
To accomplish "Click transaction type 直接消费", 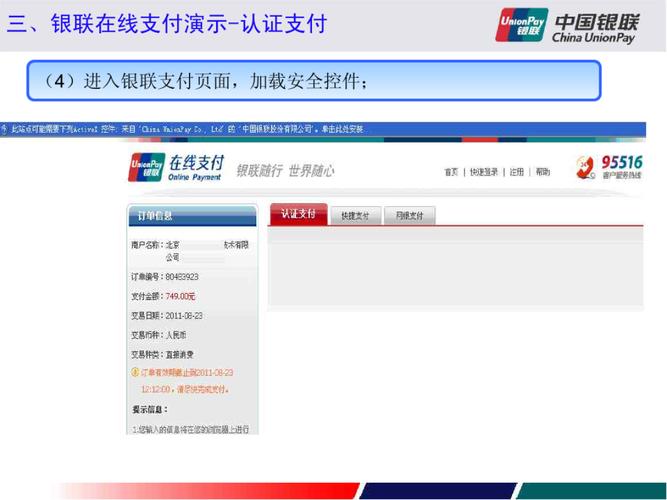I will pyautogui.click(x=180, y=354).
